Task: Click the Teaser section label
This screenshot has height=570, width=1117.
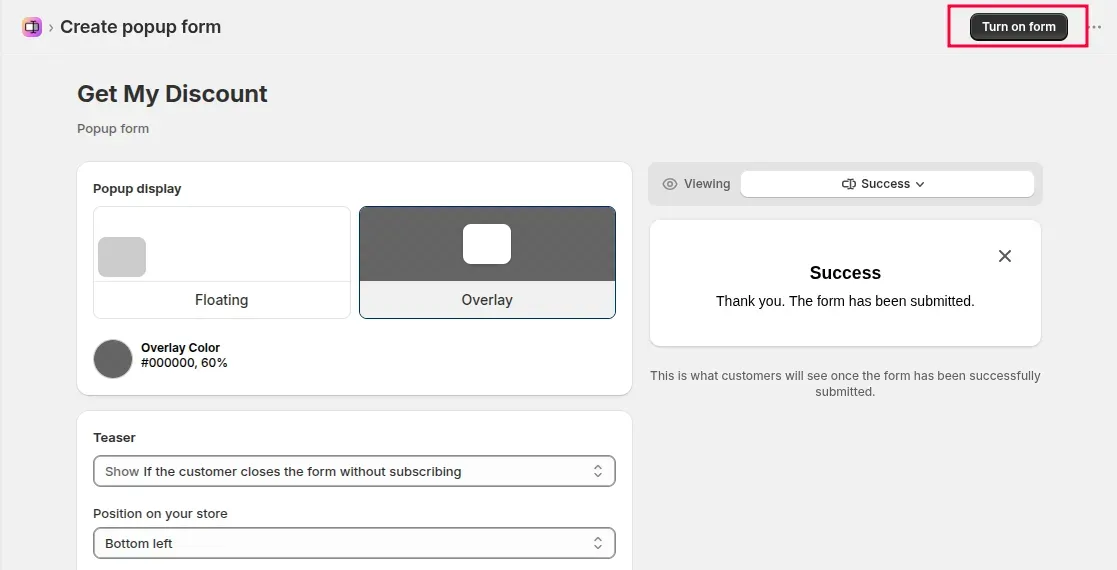Action: click(114, 437)
